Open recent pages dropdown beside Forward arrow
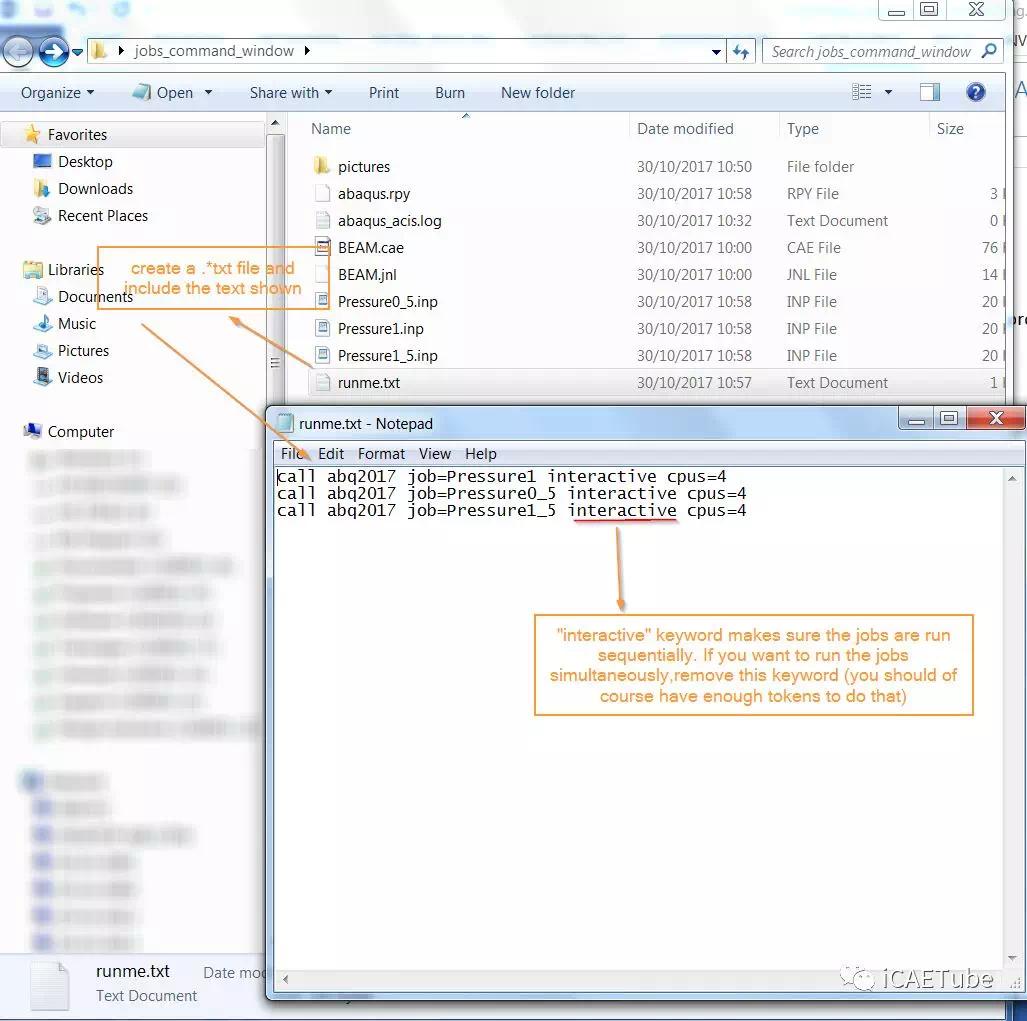 (77, 52)
